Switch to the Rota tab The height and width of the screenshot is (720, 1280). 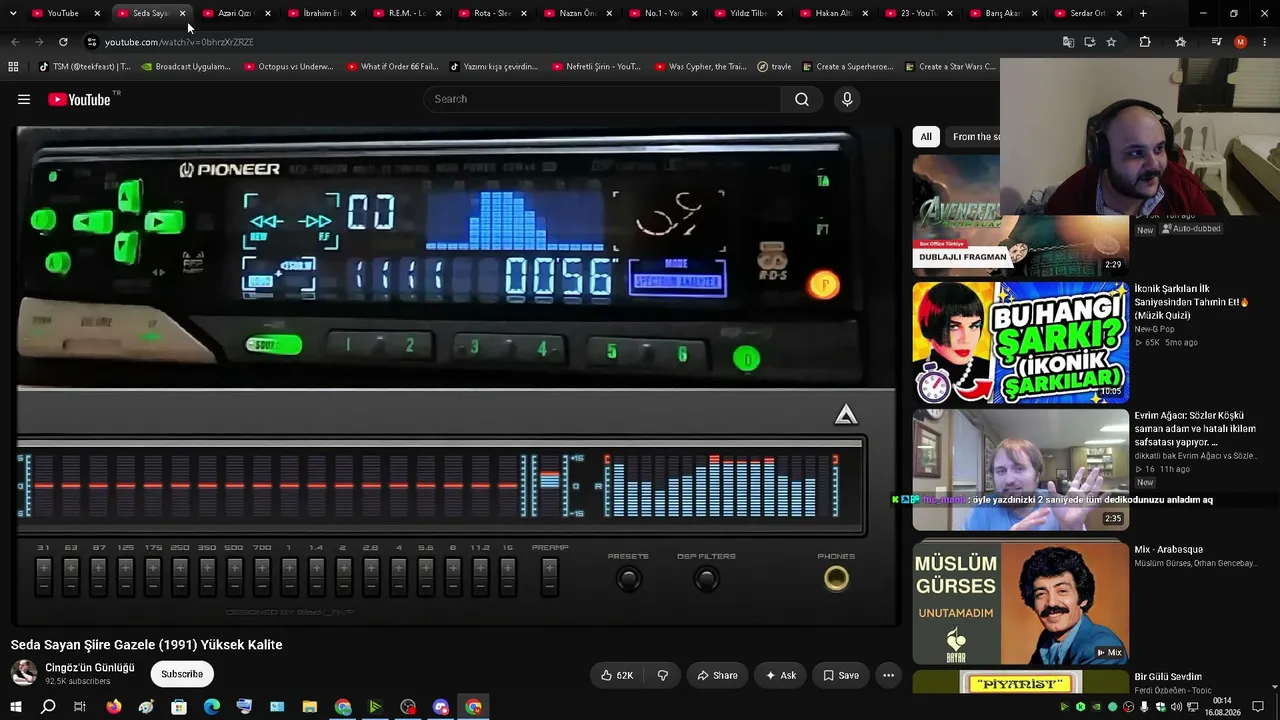coord(492,13)
